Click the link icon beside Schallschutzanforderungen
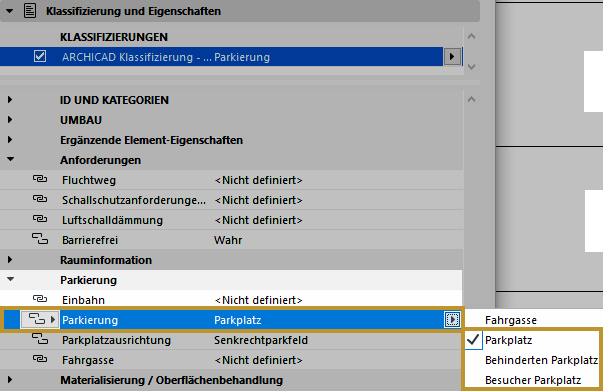 tap(40, 199)
